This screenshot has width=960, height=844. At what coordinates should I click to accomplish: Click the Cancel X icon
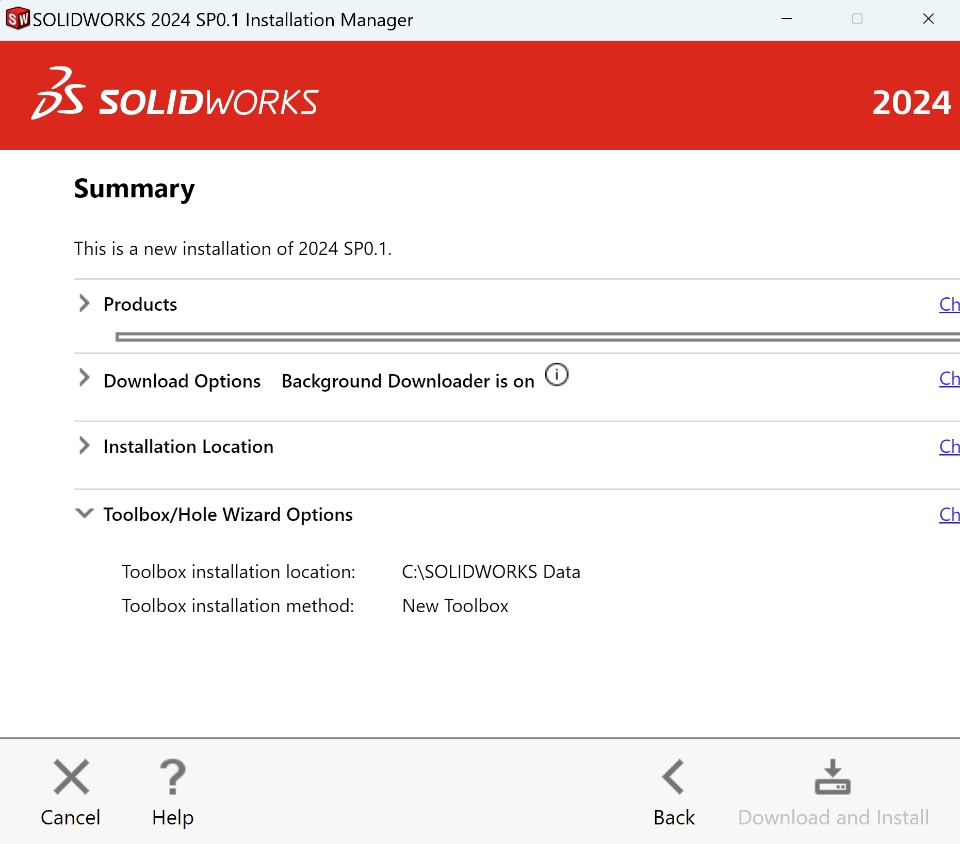[71, 777]
